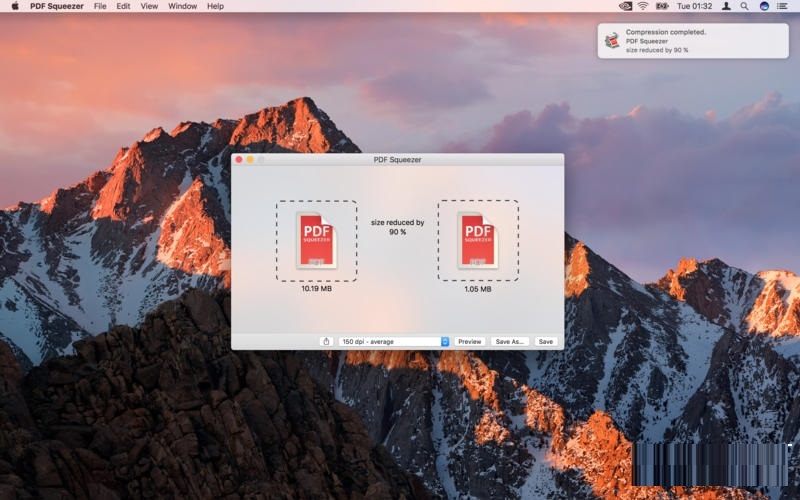
Task: Click the Compression completed notification
Action: tap(693, 41)
